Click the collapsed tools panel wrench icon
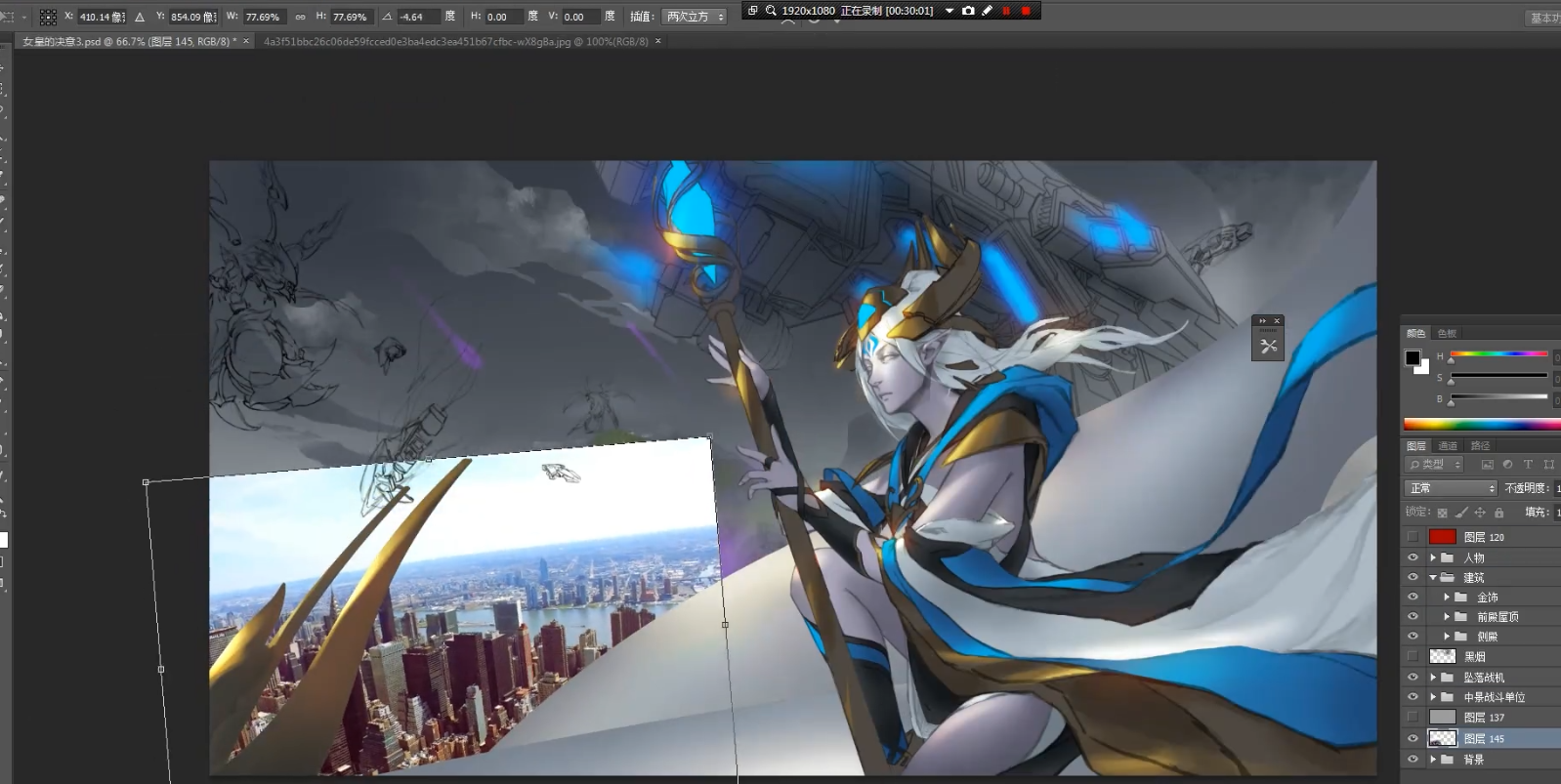 1268,346
